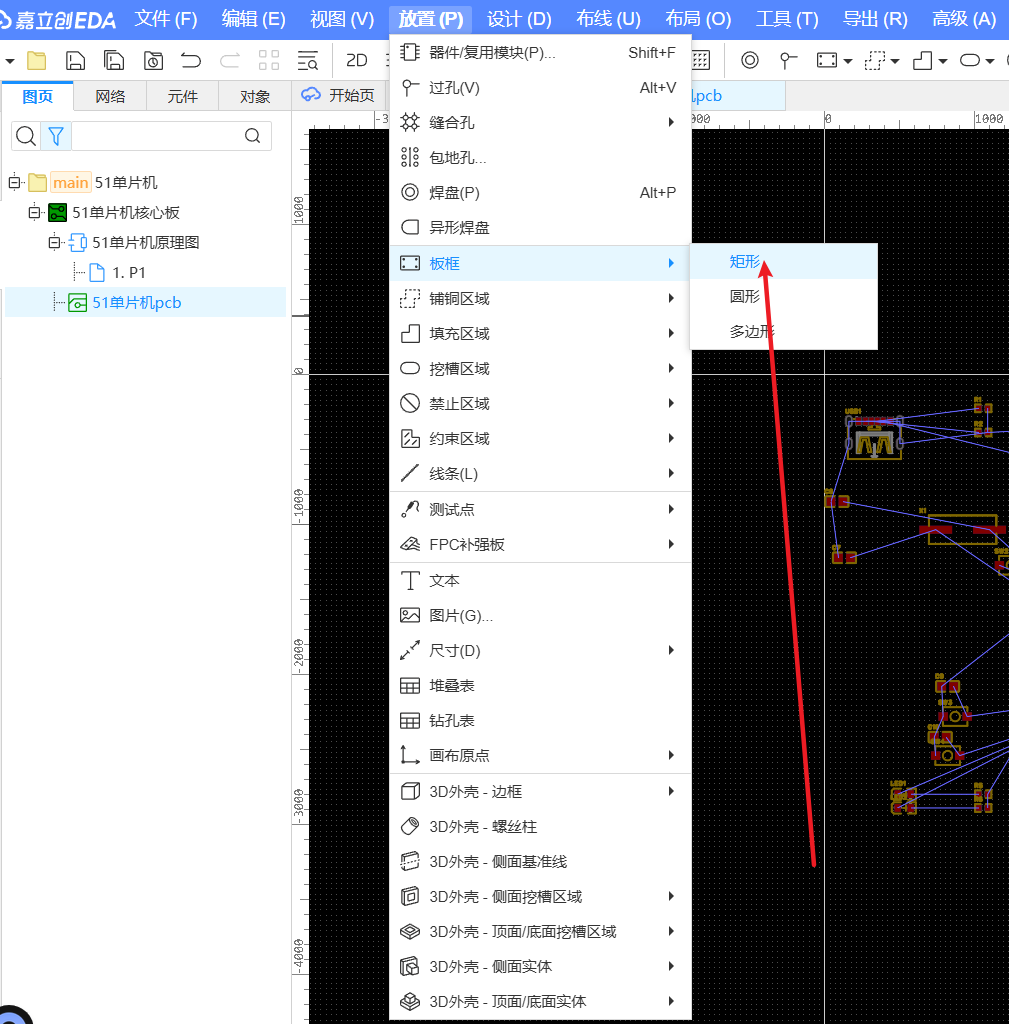This screenshot has width=1009, height=1024.
Task: Collapse the 51单片机原理图 schematic node
Action: click(x=54, y=242)
